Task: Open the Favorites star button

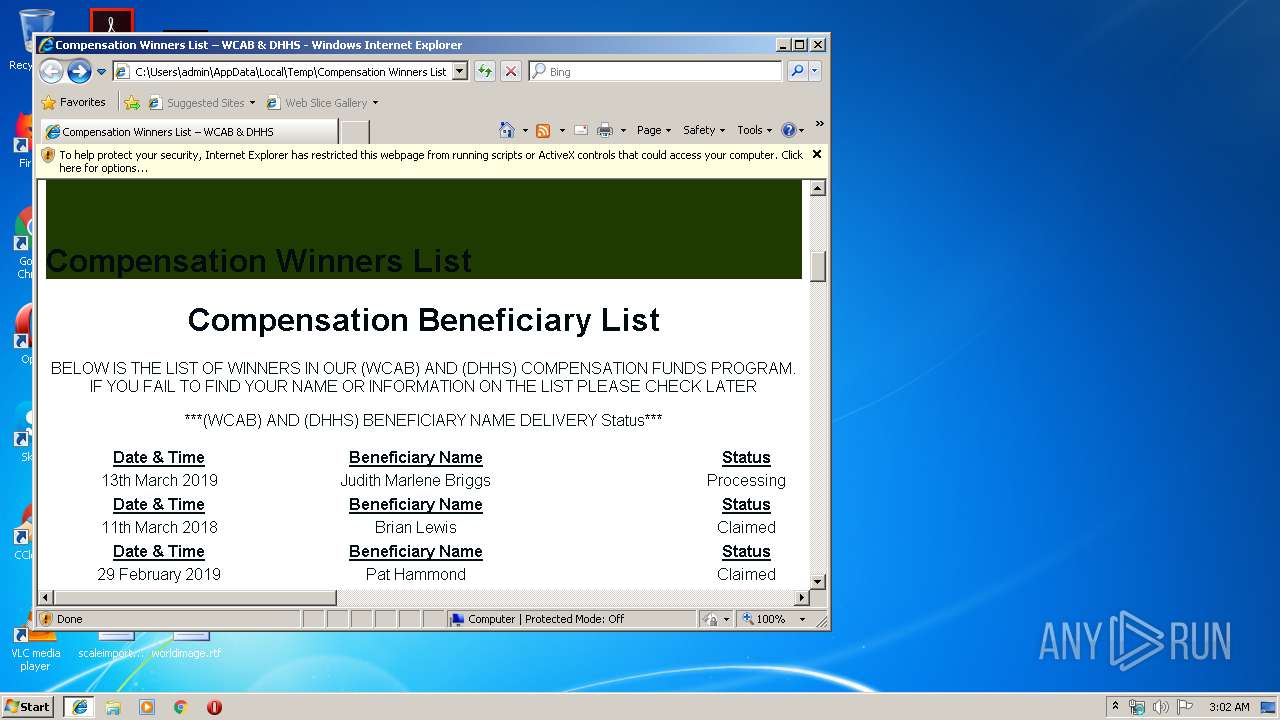Action: tap(73, 102)
